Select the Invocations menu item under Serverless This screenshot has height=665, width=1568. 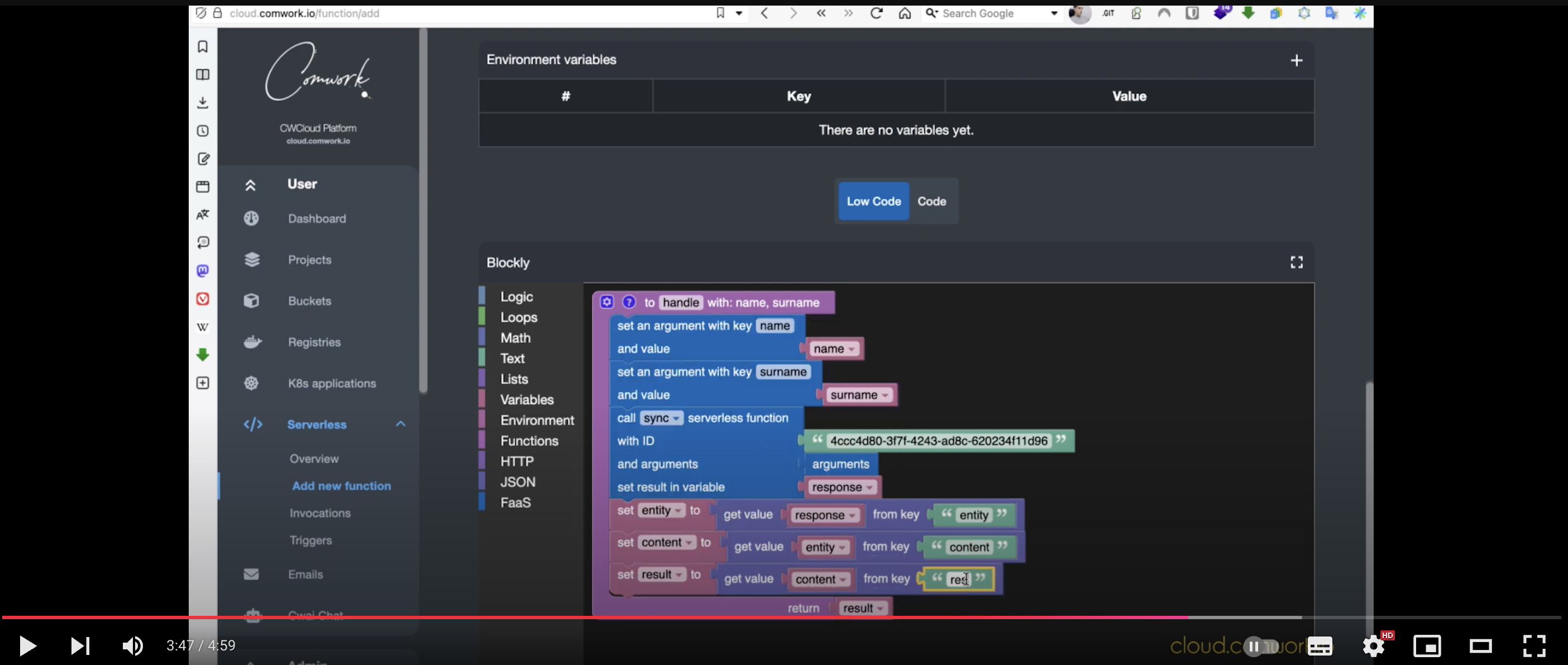(320, 513)
